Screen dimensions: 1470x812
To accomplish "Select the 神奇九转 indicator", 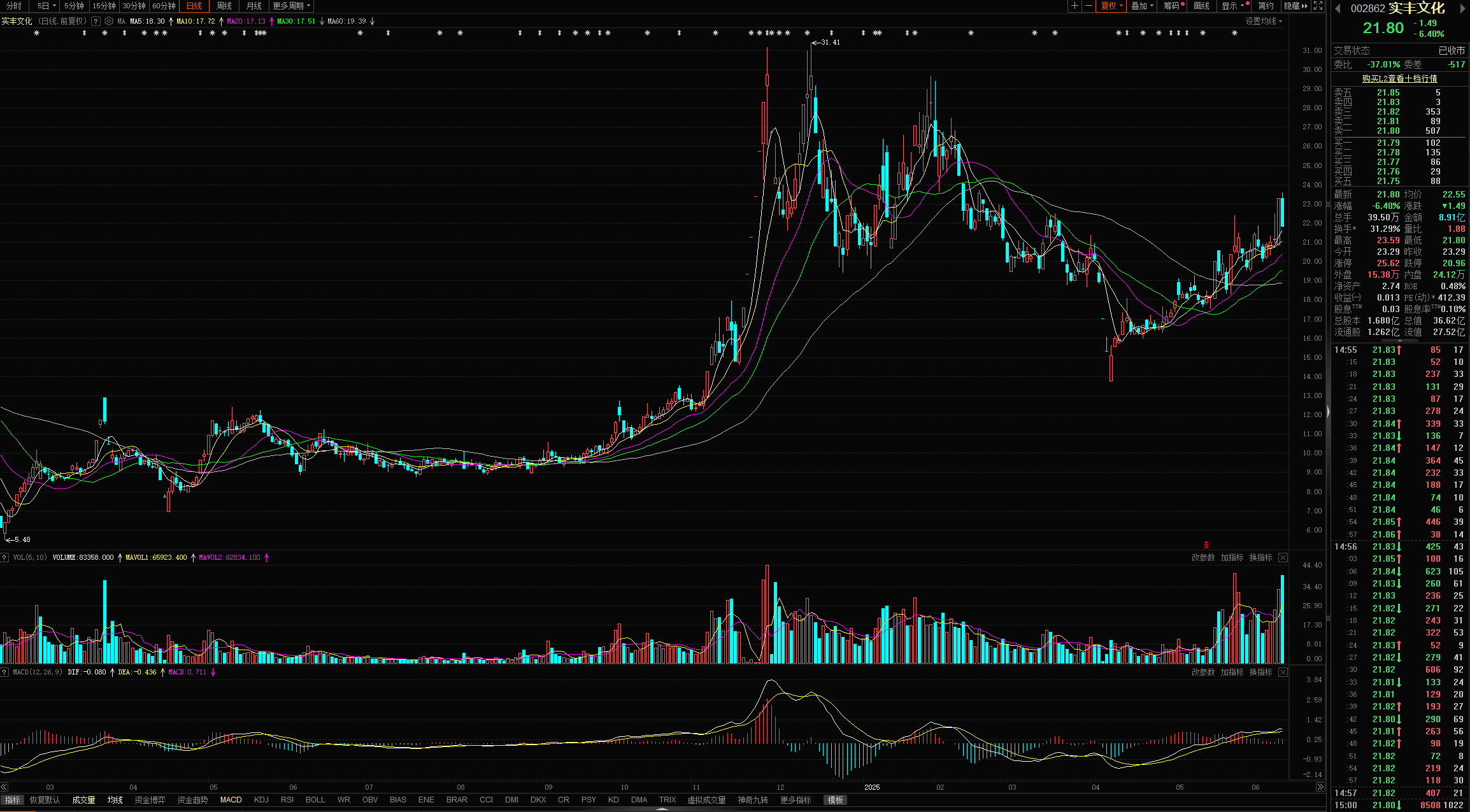I will coord(753,800).
